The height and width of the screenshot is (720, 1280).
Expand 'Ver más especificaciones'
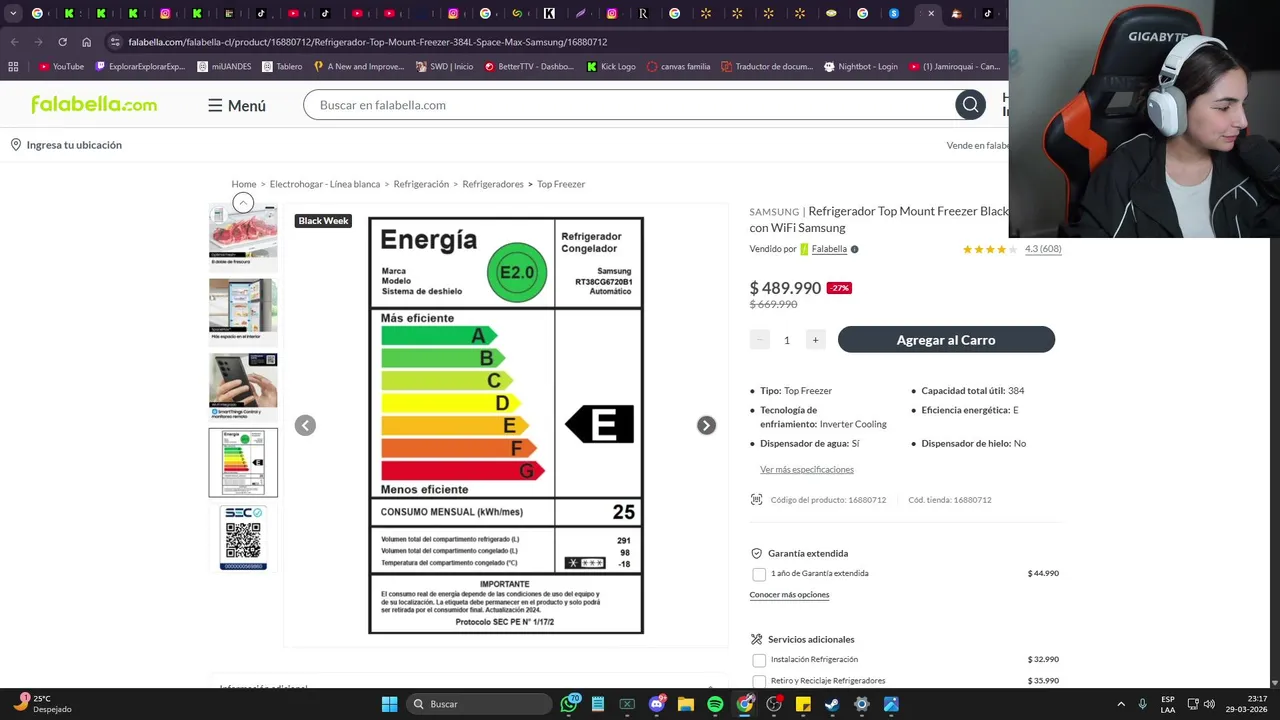807,469
